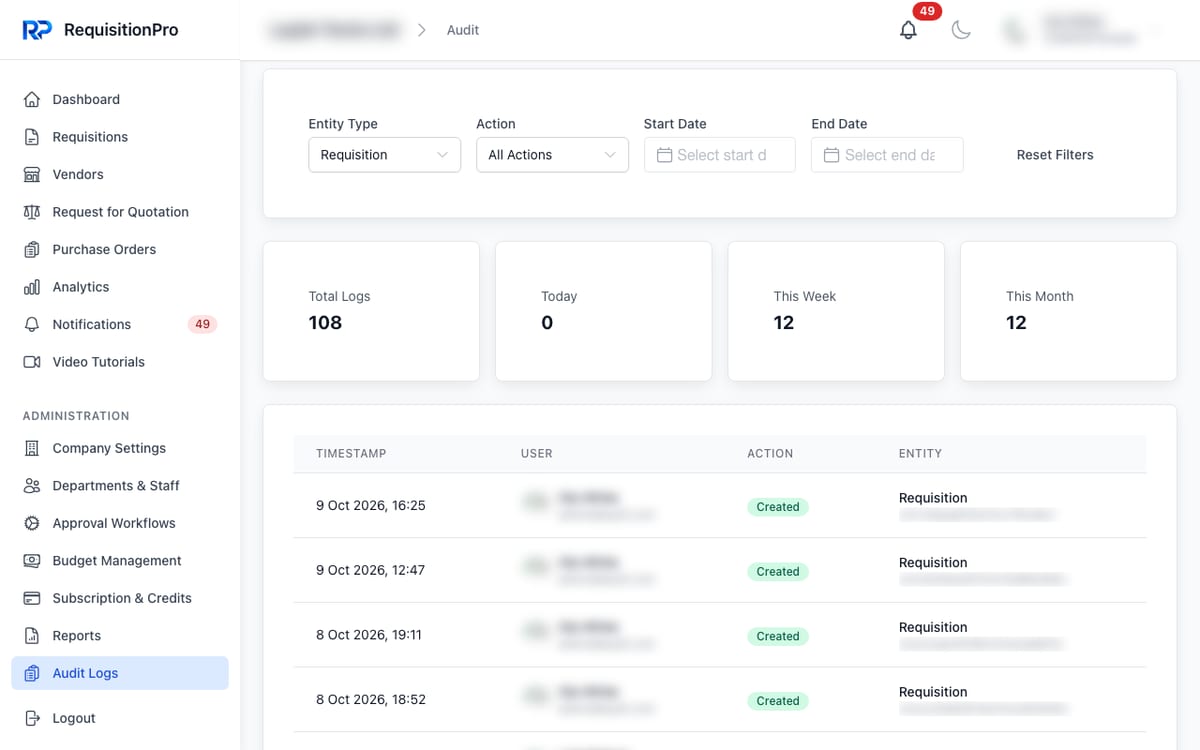
Task: Open Request for Quotation page
Action: click(120, 212)
